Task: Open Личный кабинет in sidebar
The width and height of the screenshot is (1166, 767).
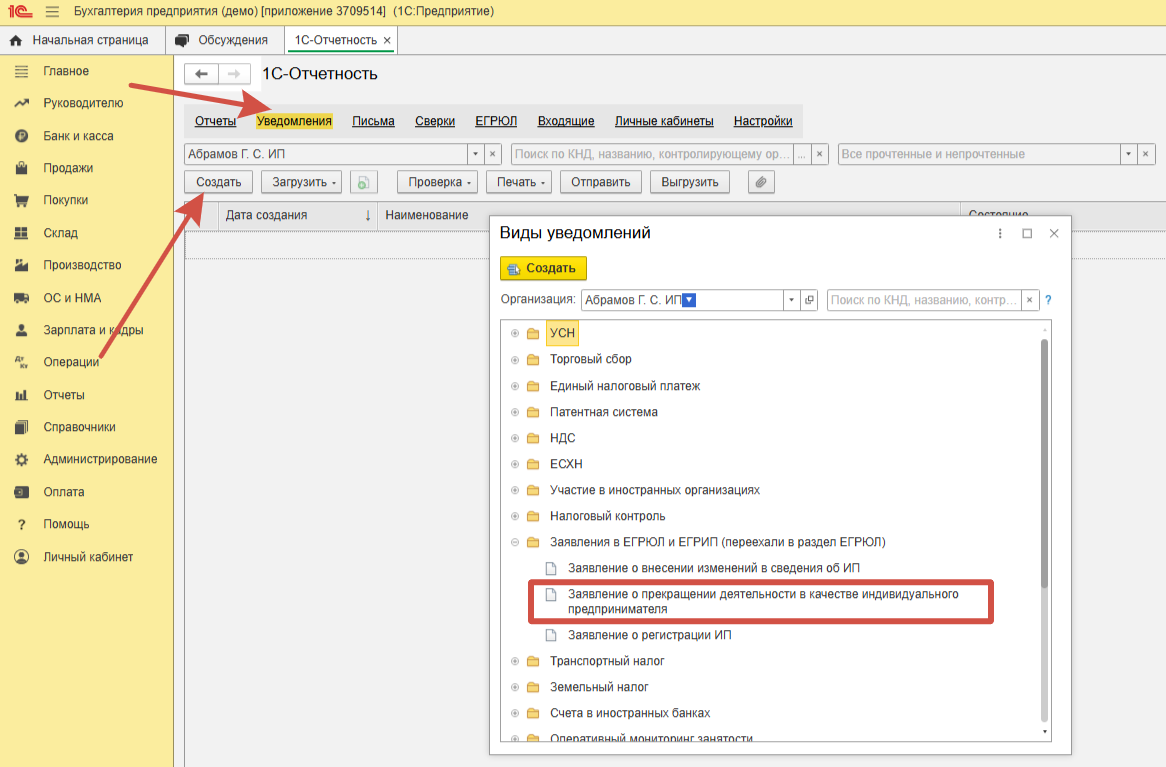Action: 88,556
